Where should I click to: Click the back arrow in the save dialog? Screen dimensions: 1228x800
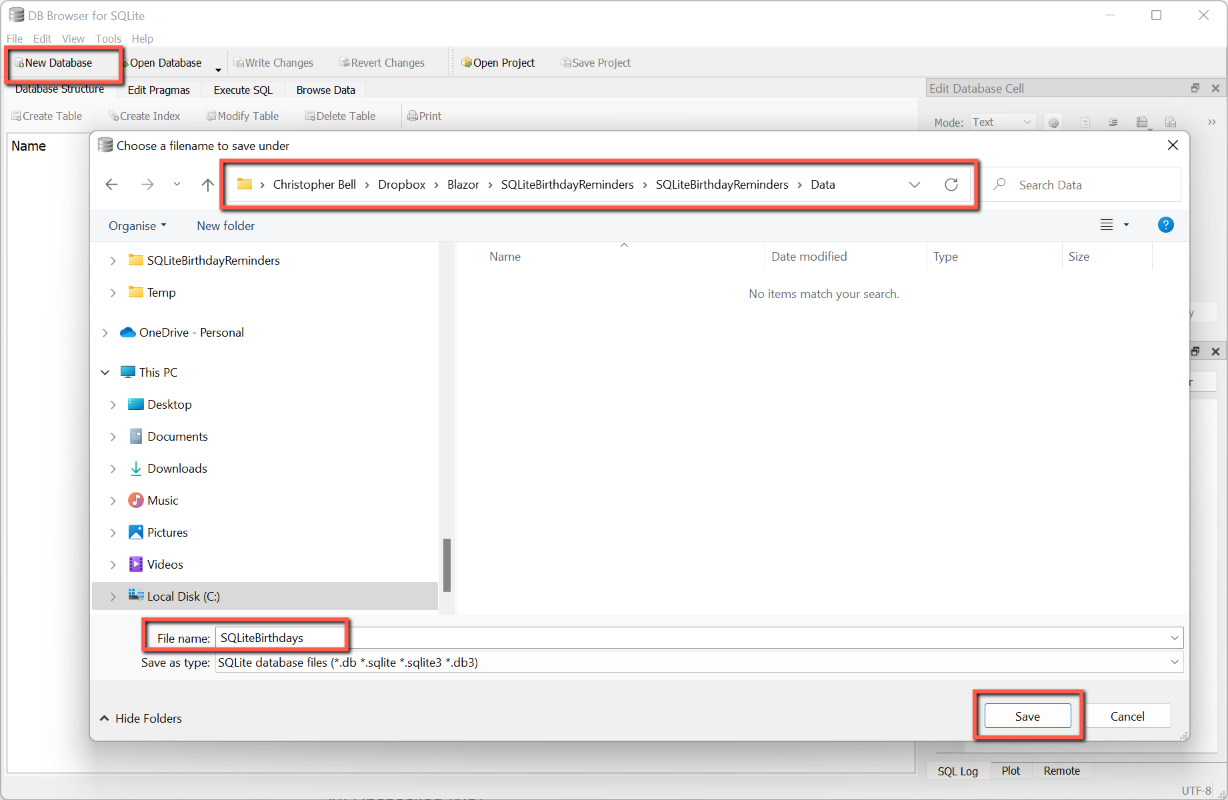tap(112, 185)
